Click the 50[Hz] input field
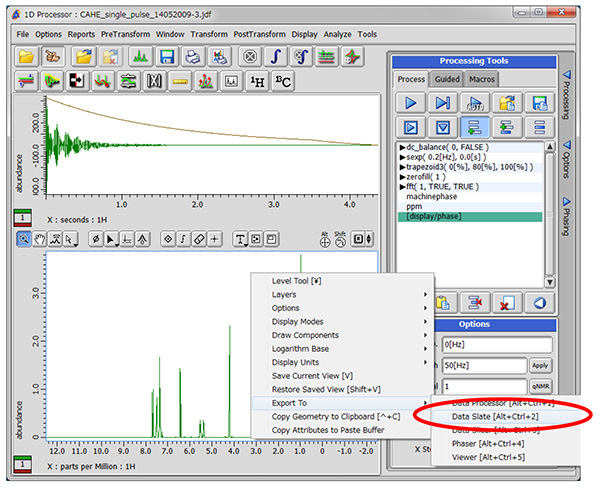This screenshot has height=488, width=600. (x=484, y=366)
